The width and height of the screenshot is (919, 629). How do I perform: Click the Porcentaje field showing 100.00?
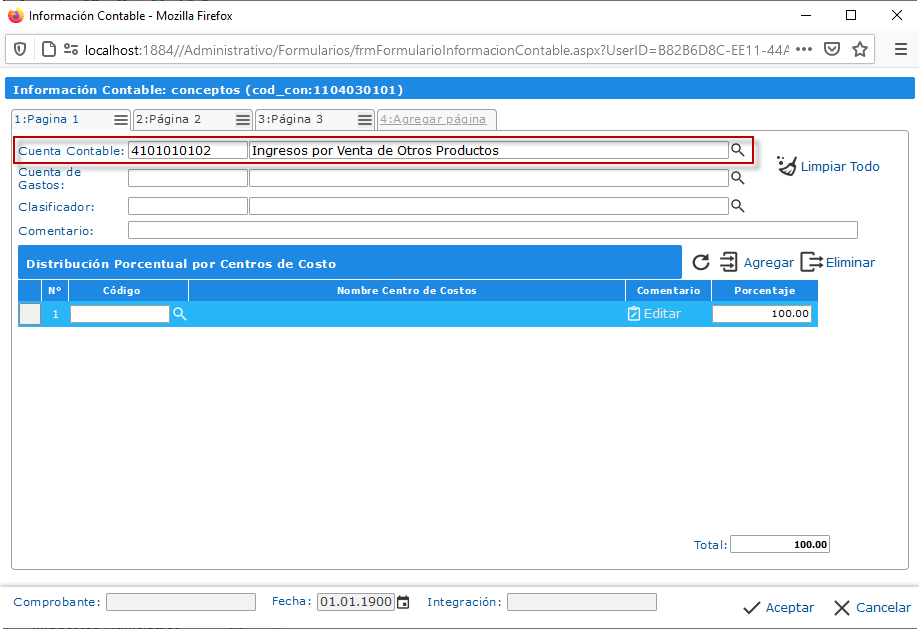click(x=762, y=314)
